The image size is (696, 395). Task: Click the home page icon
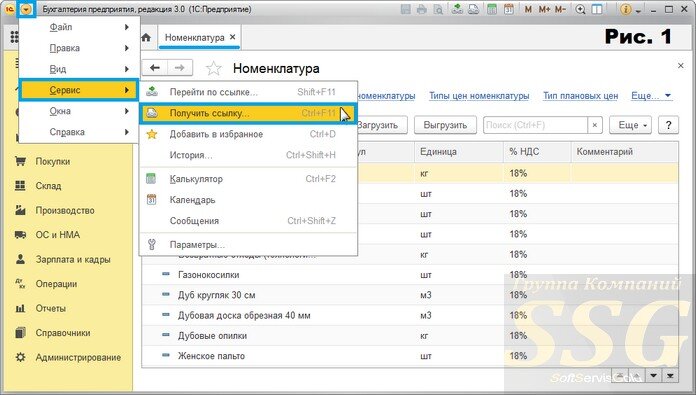pyautogui.click(x=146, y=38)
